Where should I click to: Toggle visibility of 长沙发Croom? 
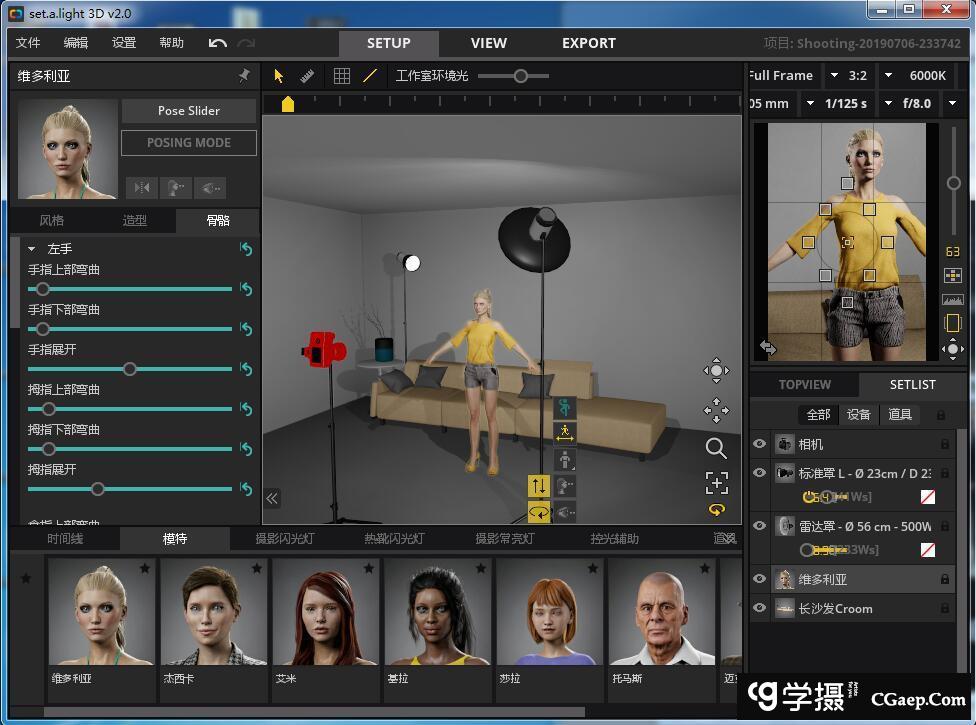(x=760, y=608)
